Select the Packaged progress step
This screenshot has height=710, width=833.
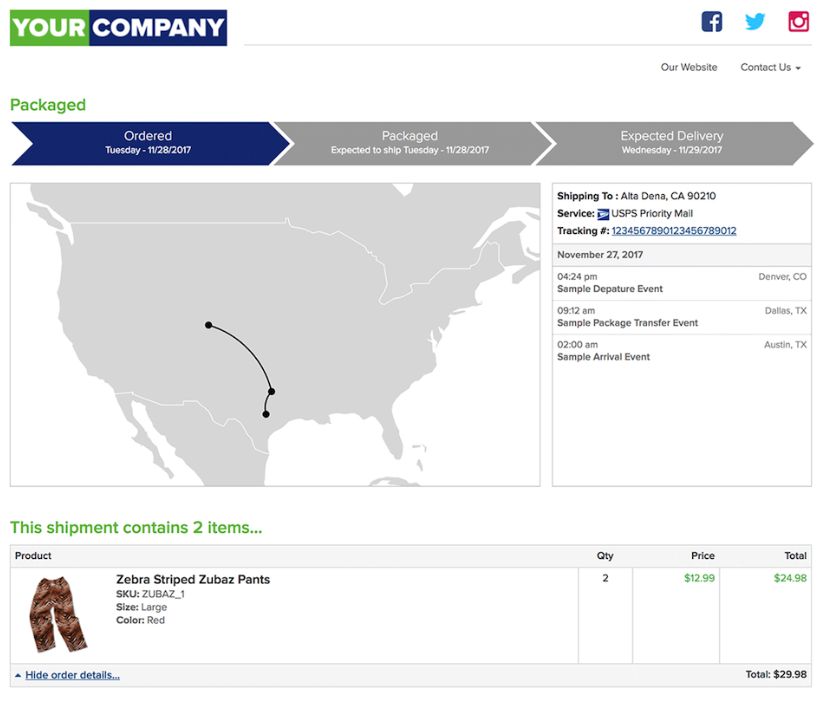point(410,143)
